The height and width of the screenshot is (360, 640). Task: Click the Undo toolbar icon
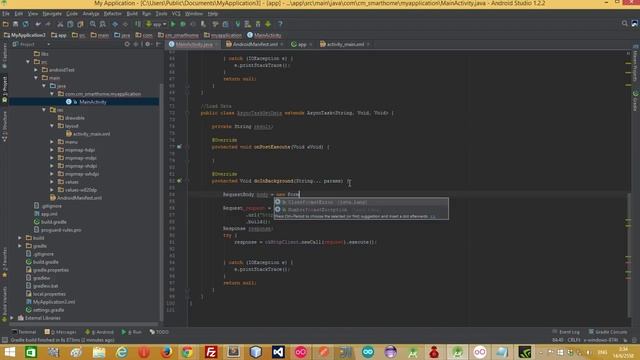[x=38, y=24]
